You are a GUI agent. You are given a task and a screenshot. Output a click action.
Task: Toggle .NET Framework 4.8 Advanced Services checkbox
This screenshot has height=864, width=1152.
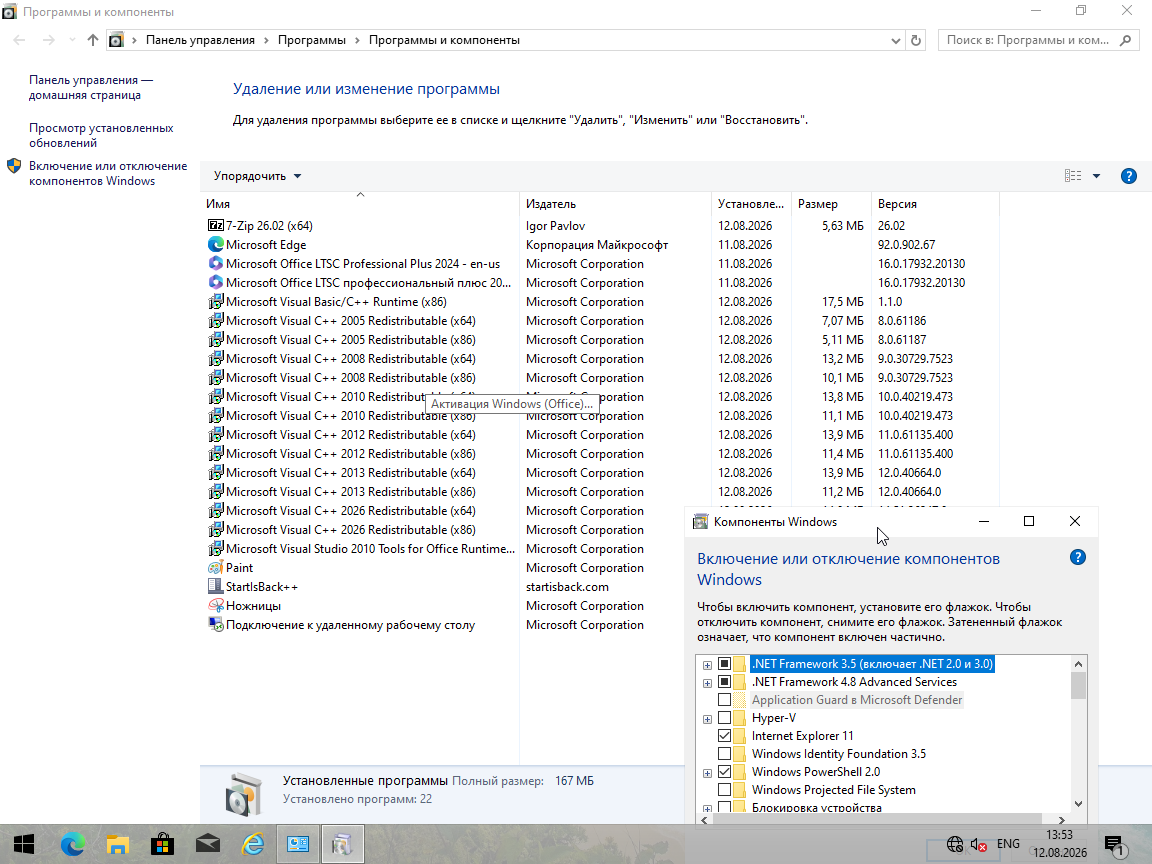724,682
